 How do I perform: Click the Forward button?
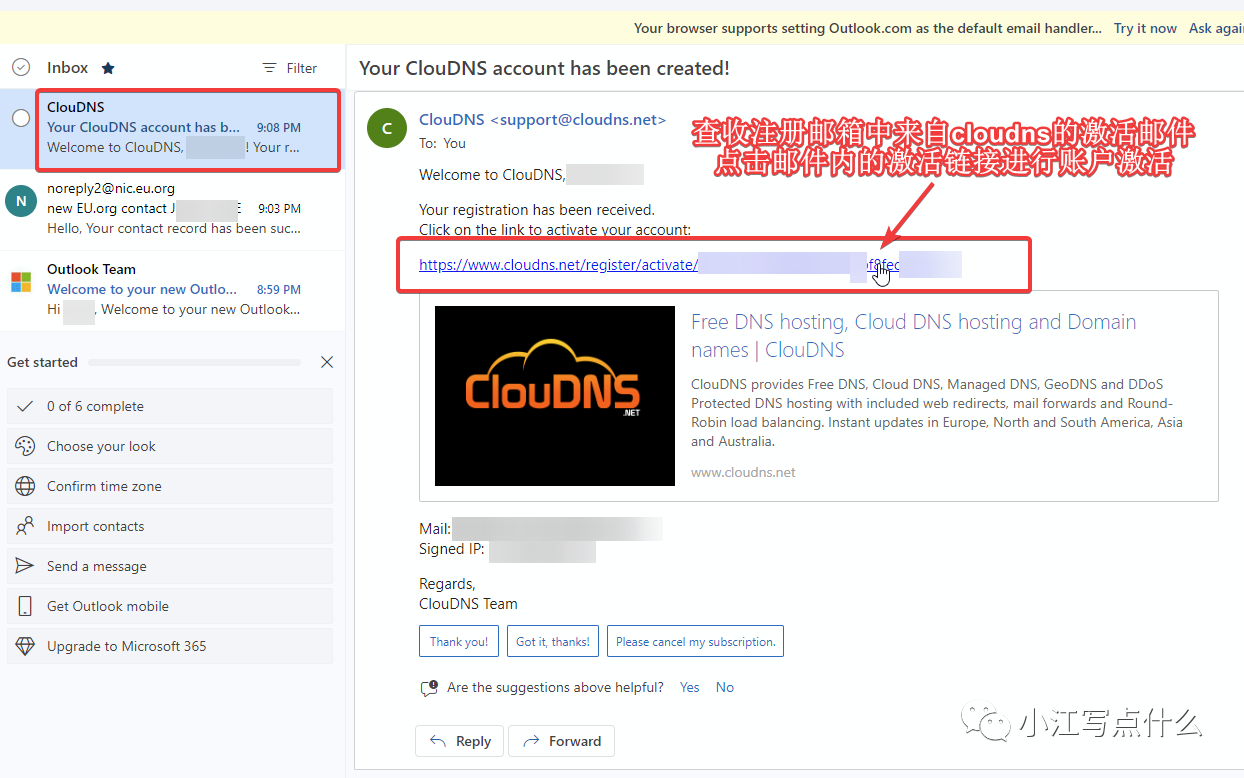tap(561, 741)
